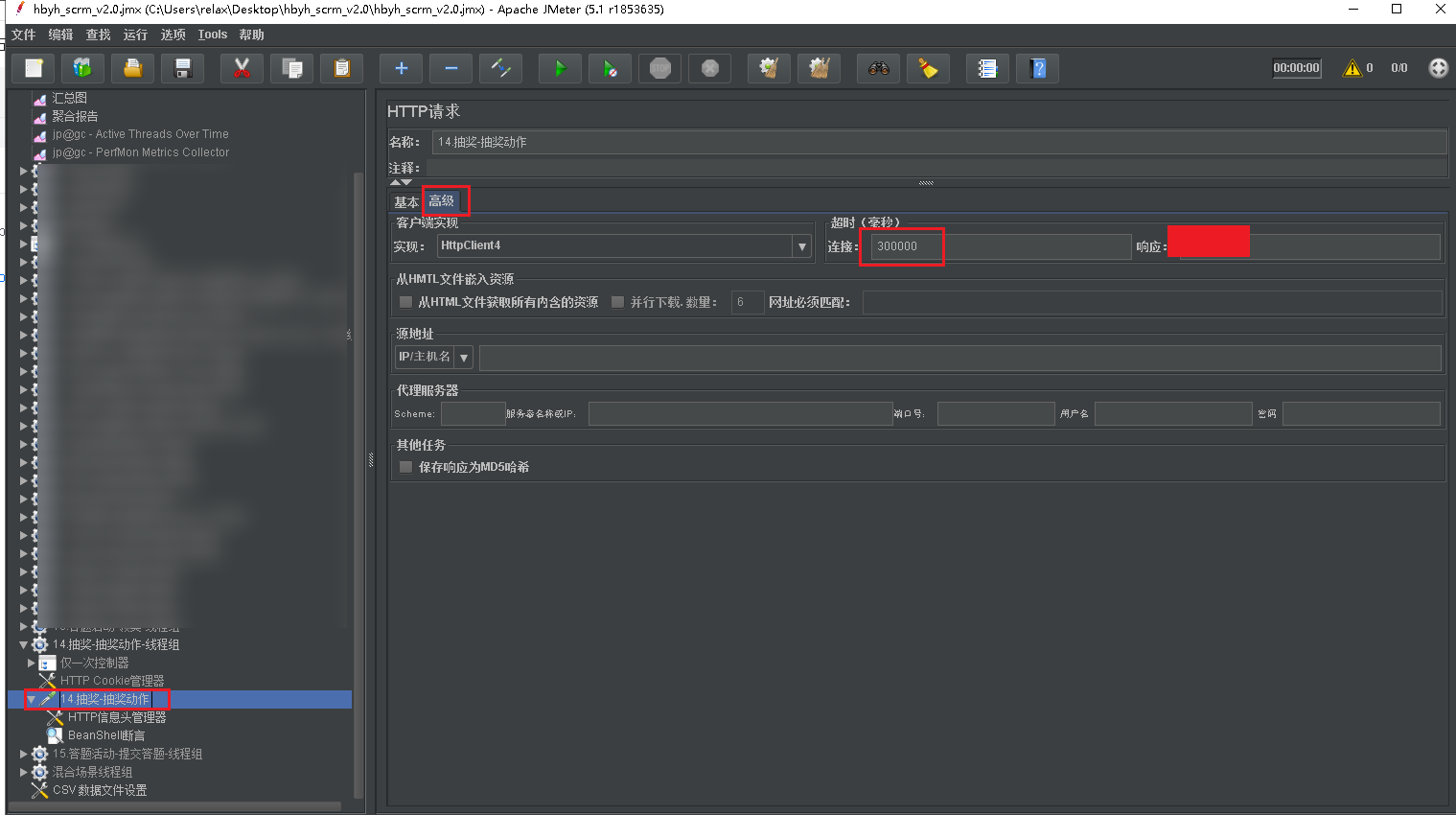Open Help with question mark icon
1456x815 pixels.
point(1038,68)
